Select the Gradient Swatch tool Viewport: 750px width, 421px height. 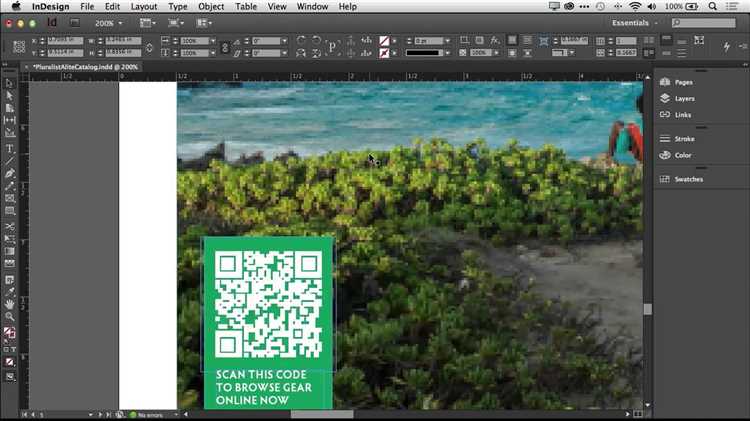pyautogui.click(x=9, y=251)
